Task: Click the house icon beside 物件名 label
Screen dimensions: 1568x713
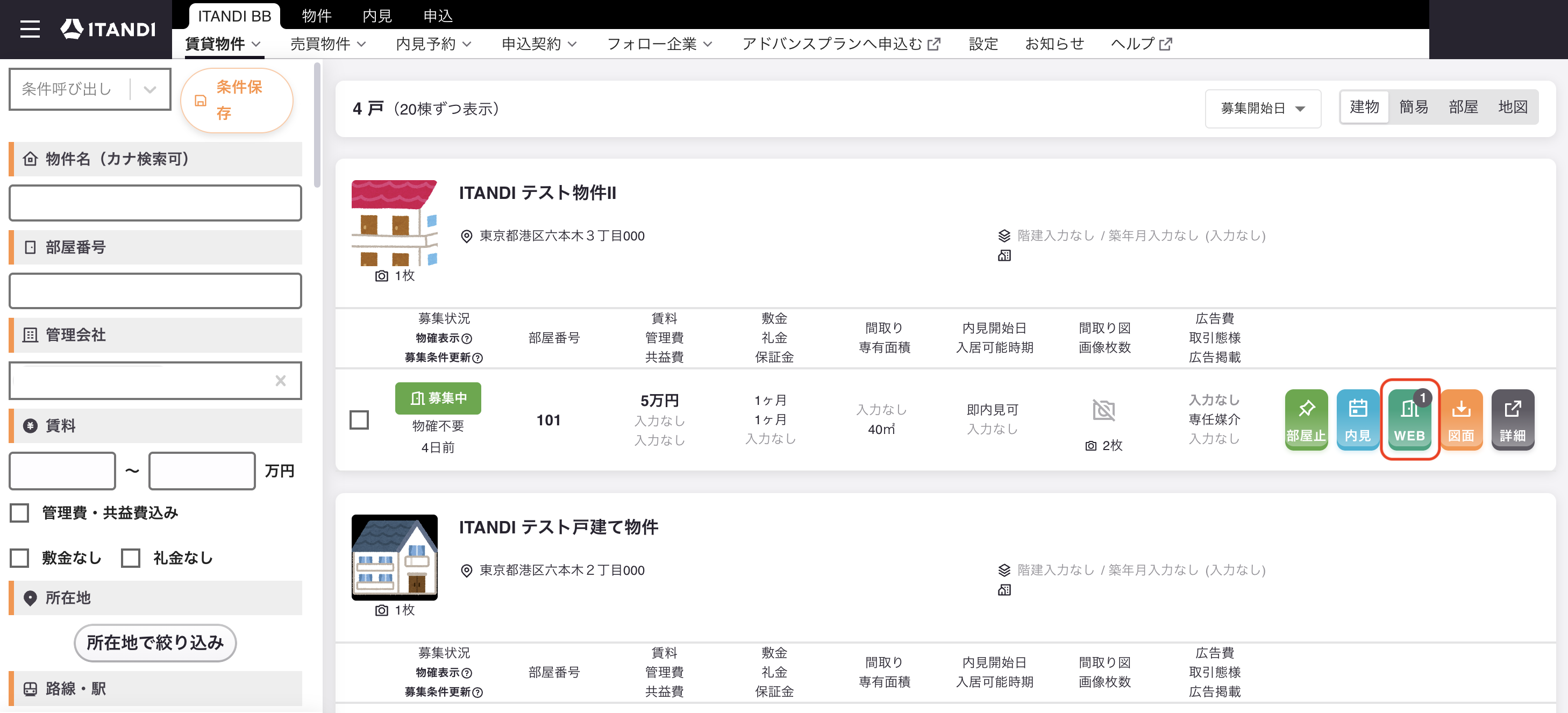Action: (30, 159)
